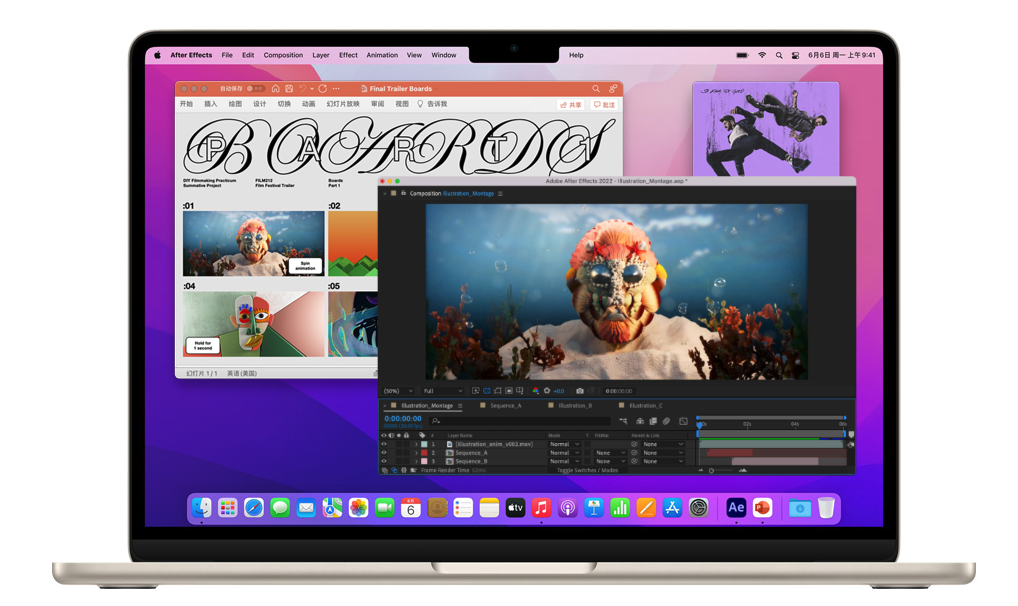Open Podcasts from the Dock
The height and width of the screenshot is (606, 1018).
coord(567,507)
